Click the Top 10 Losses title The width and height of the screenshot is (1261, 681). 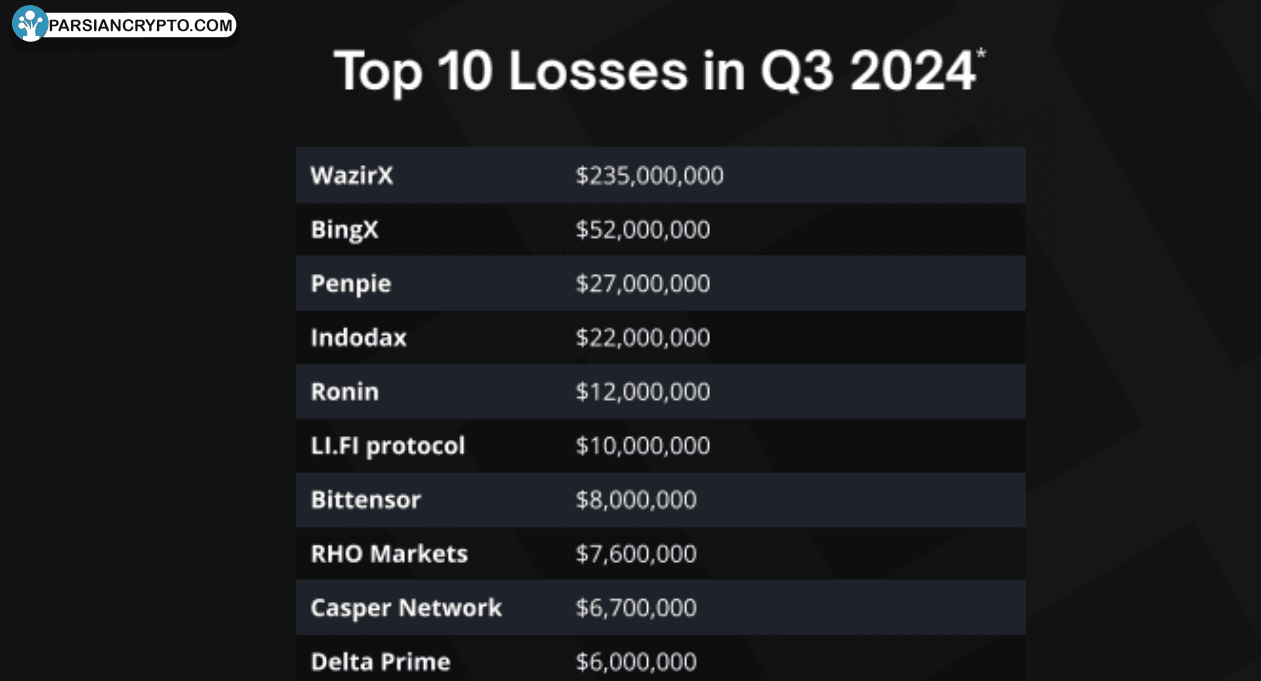click(x=654, y=71)
